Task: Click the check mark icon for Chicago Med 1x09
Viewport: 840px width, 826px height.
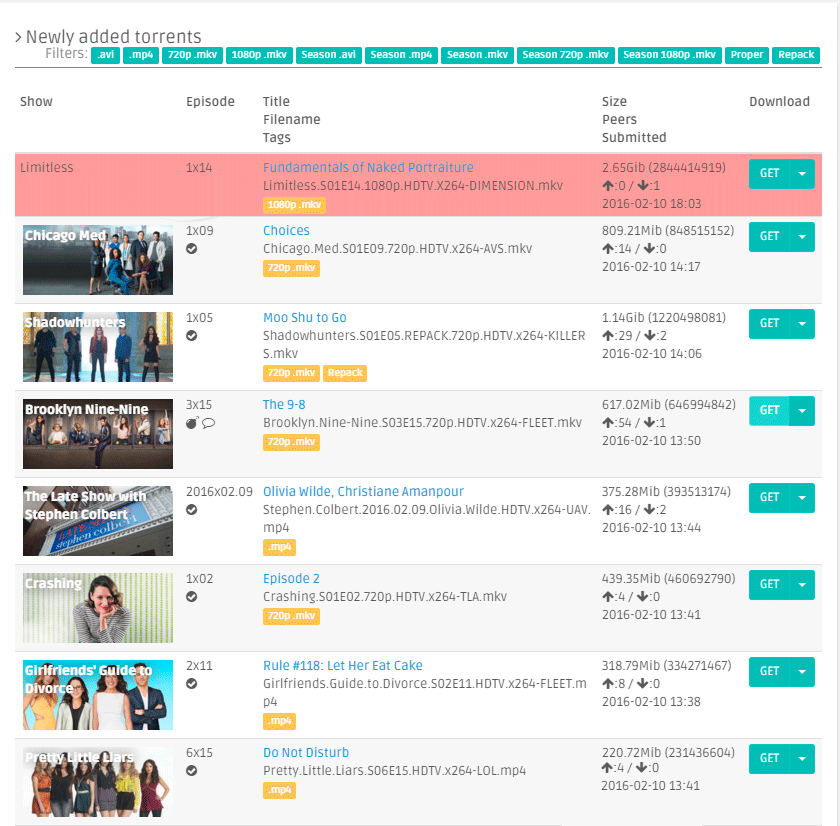Action: (x=191, y=249)
